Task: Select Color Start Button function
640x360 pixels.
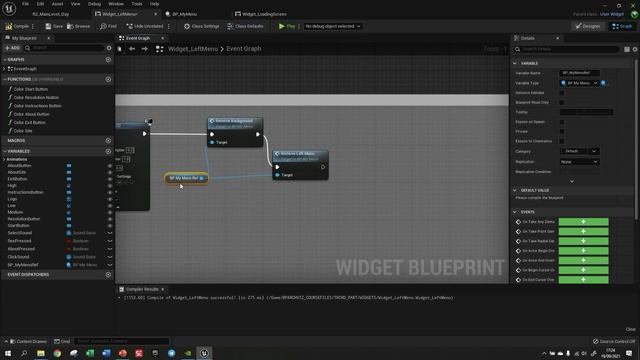Action: point(31,89)
